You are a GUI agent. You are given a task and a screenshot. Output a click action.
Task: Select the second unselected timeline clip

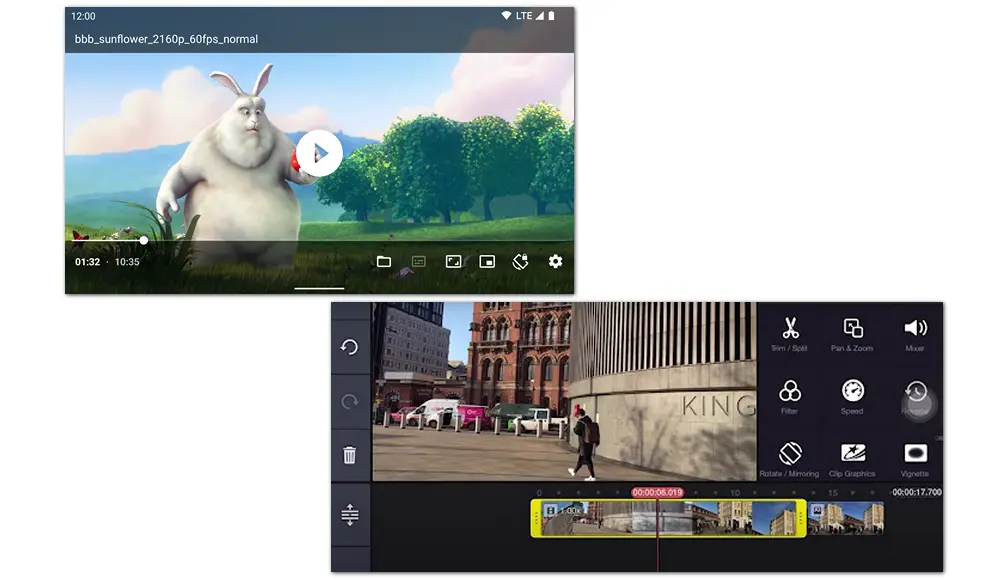click(846, 517)
